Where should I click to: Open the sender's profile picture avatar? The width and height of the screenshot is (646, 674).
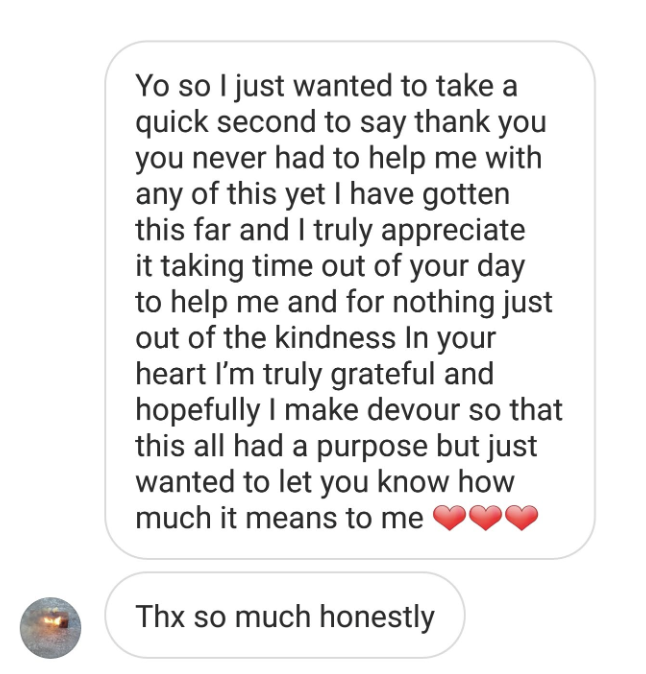click(50, 628)
